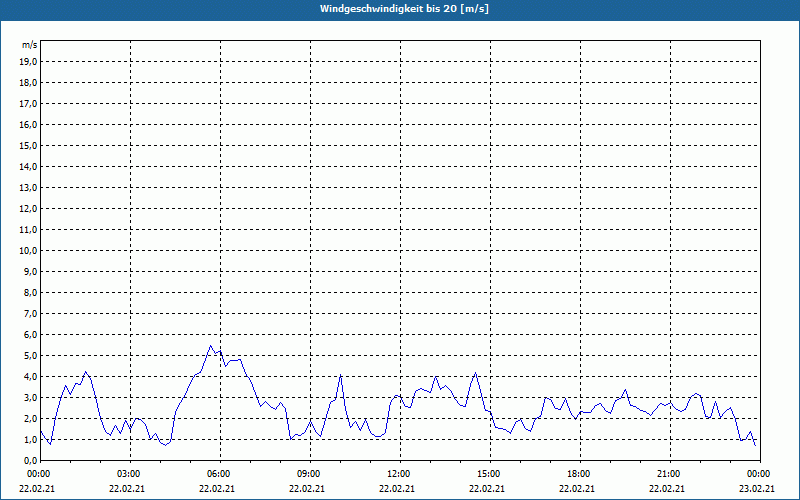The width and height of the screenshot is (800, 500).
Task: Click the 7,0 y-axis label
Action: pos(30,313)
